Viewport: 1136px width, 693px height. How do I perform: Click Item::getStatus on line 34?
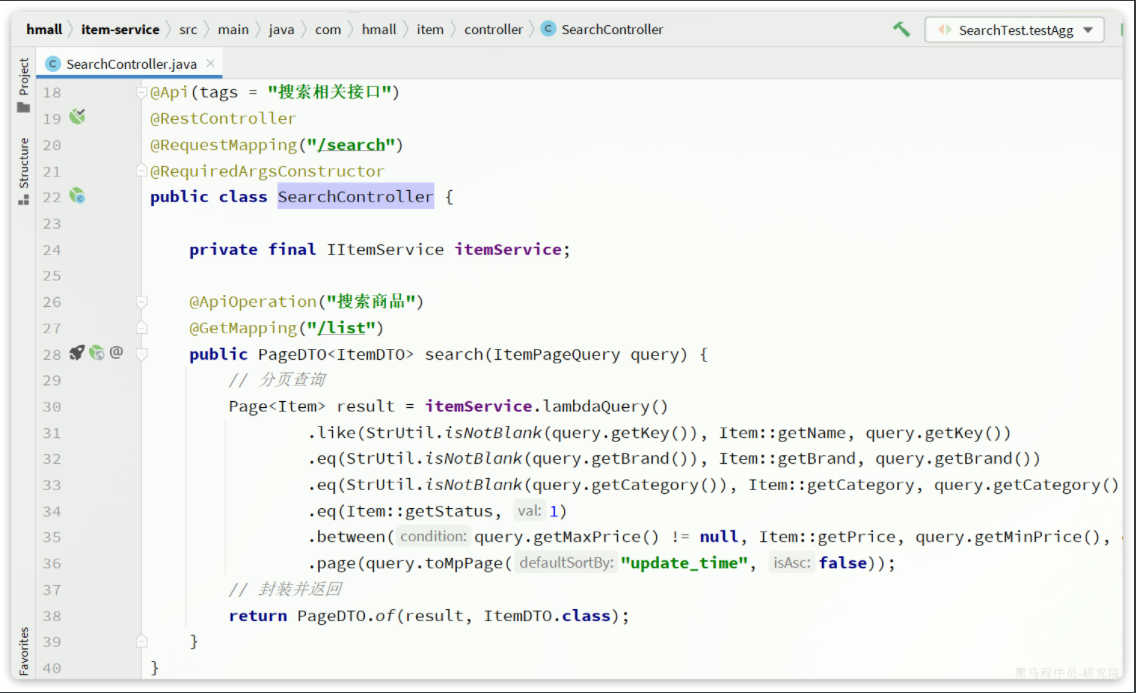419,511
